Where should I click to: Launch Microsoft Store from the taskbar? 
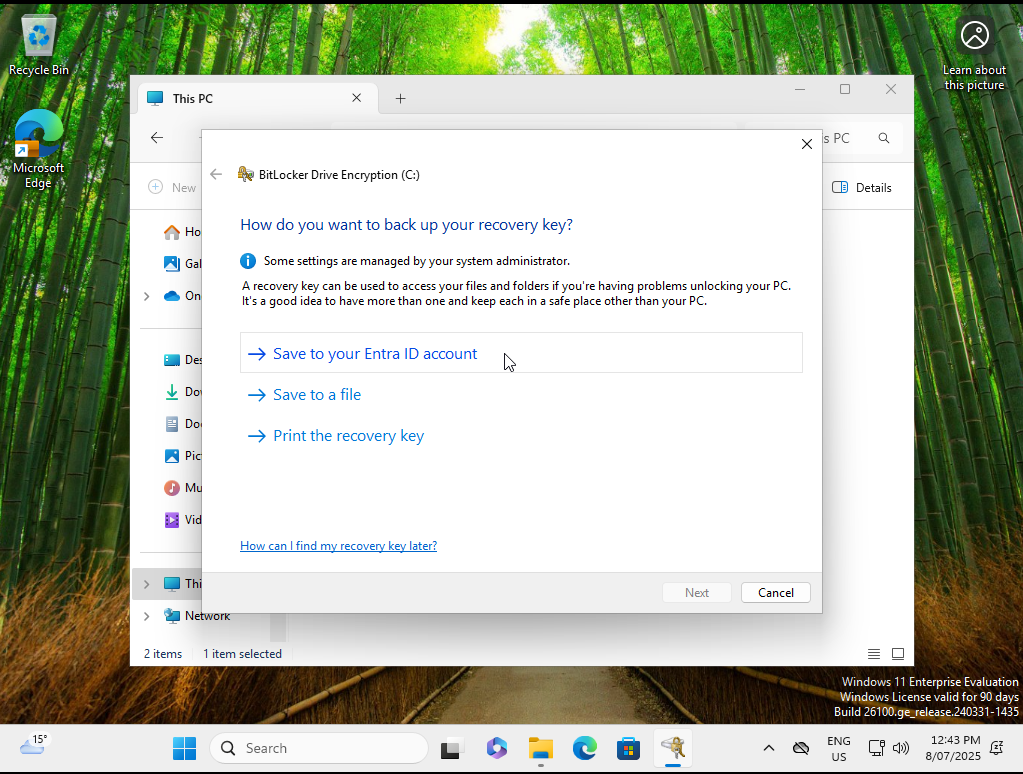(628, 748)
